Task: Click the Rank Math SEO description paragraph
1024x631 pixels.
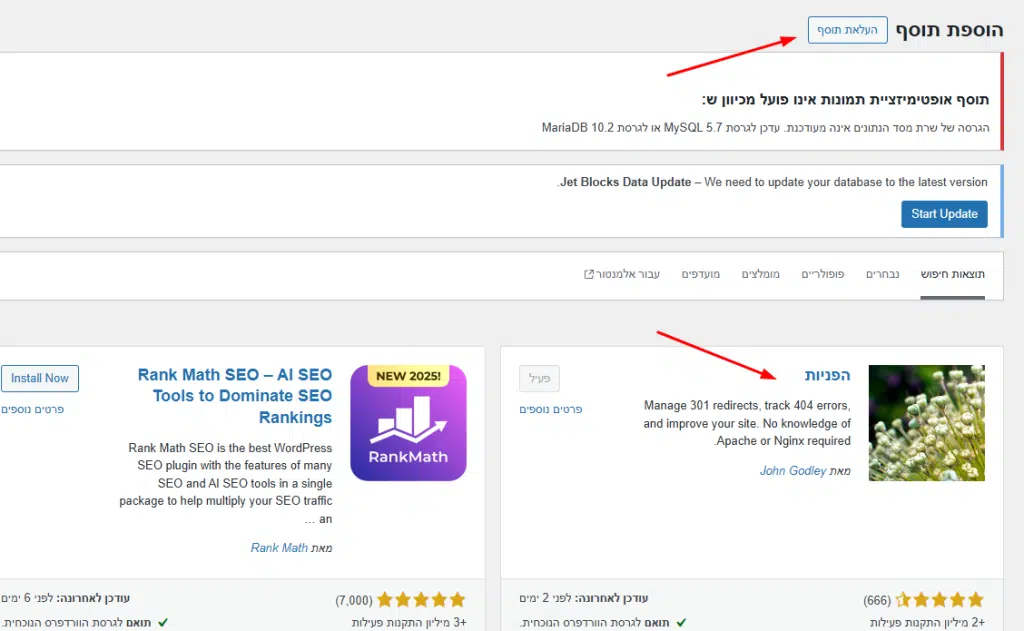Action: click(x=226, y=483)
